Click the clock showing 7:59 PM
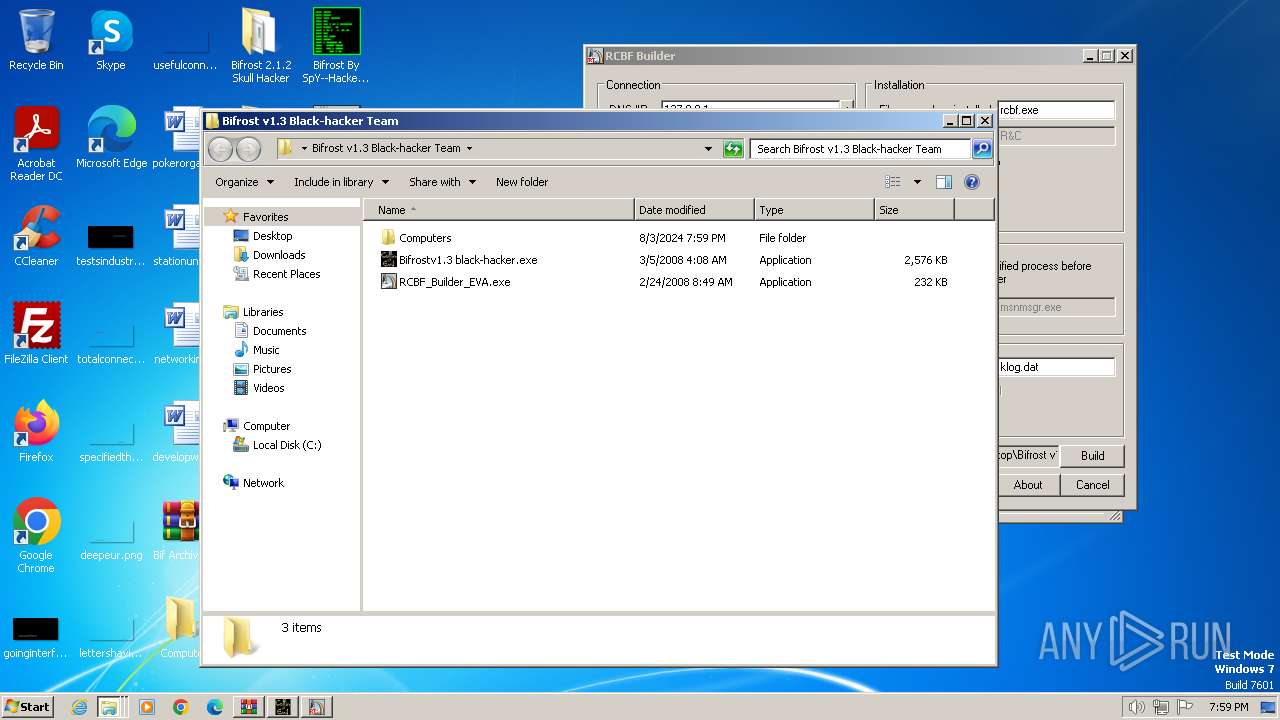 1228,707
